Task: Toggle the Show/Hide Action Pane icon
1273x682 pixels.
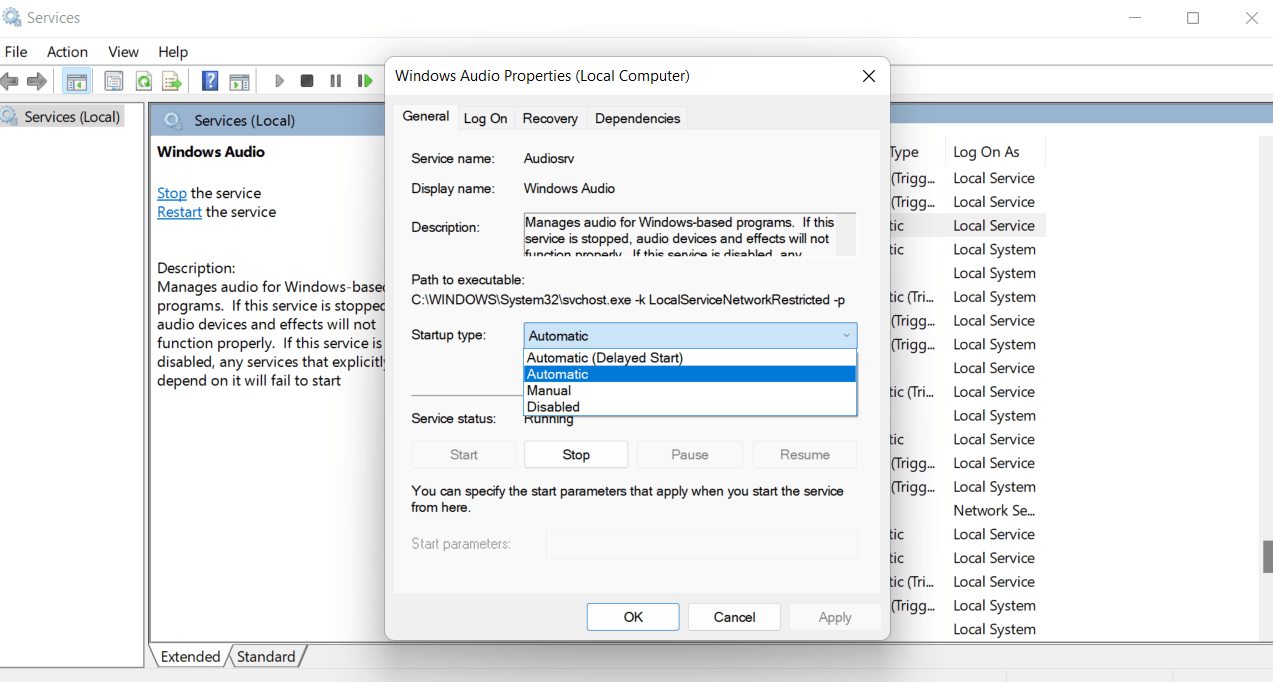Action: pyautogui.click(x=239, y=81)
